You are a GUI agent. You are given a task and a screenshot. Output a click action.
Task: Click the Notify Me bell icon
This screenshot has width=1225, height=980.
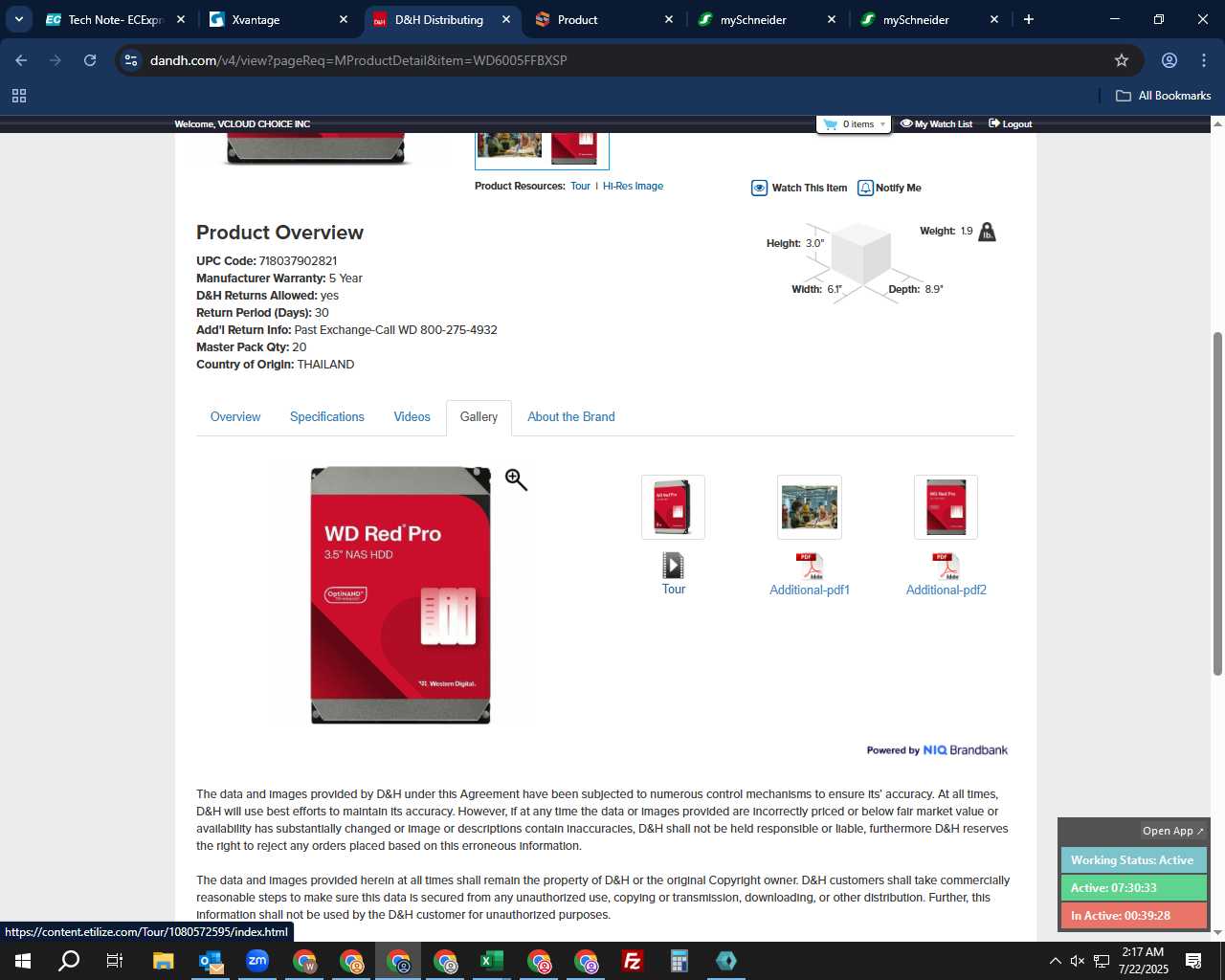[x=865, y=188]
